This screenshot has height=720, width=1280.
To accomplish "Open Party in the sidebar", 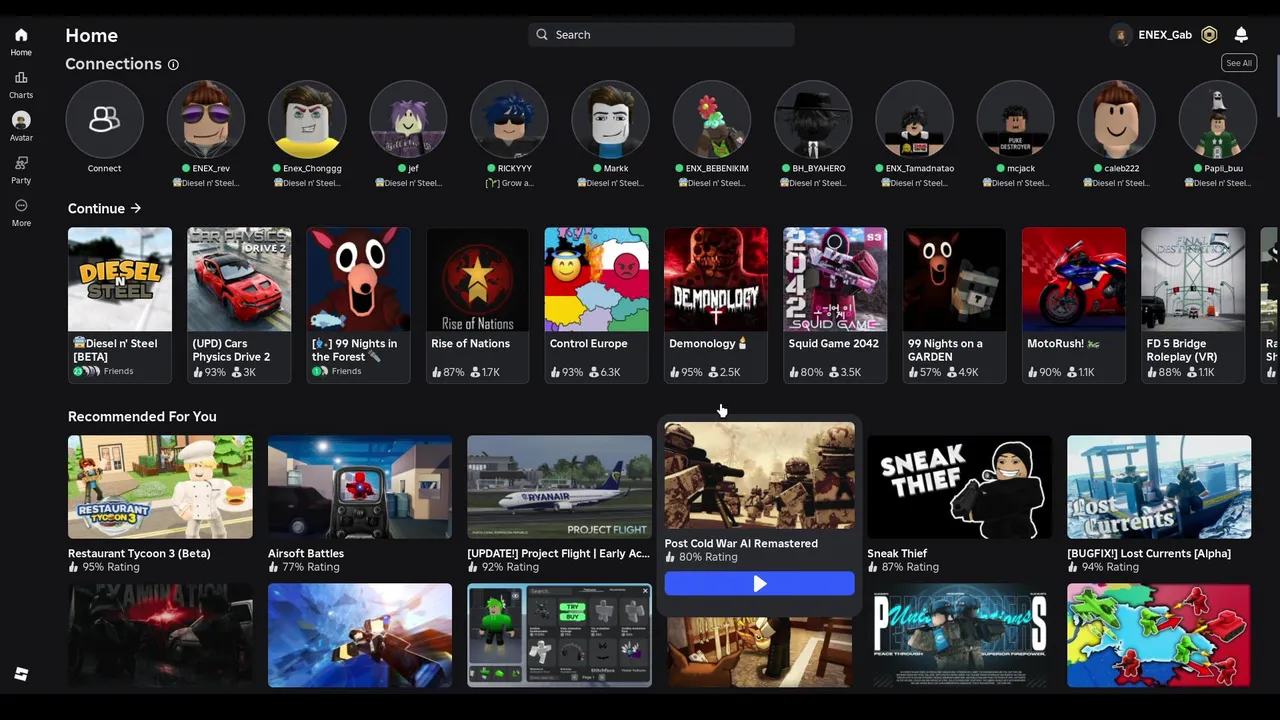I will pos(21,169).
